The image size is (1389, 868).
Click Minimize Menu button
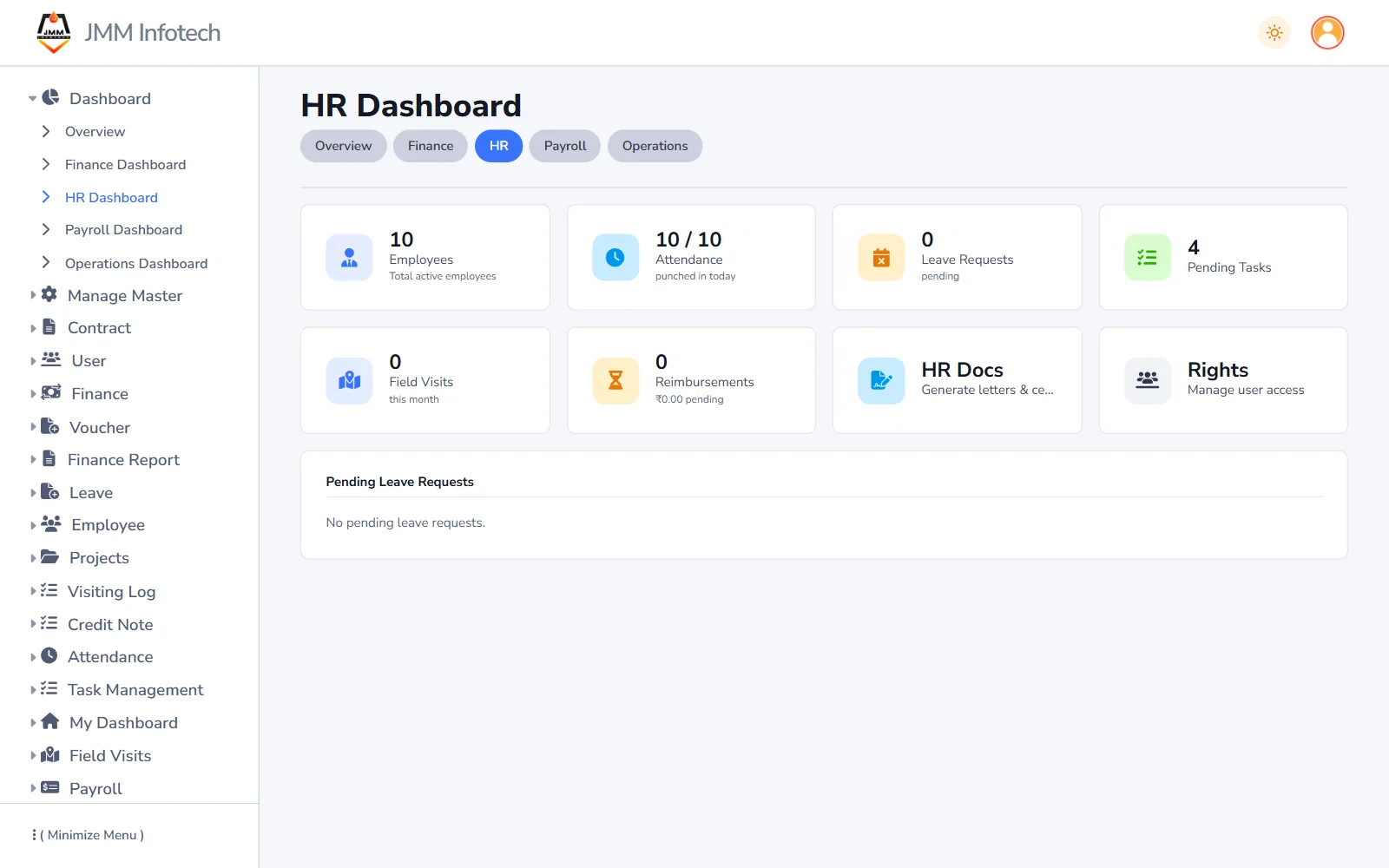click(x=89, y=835)
